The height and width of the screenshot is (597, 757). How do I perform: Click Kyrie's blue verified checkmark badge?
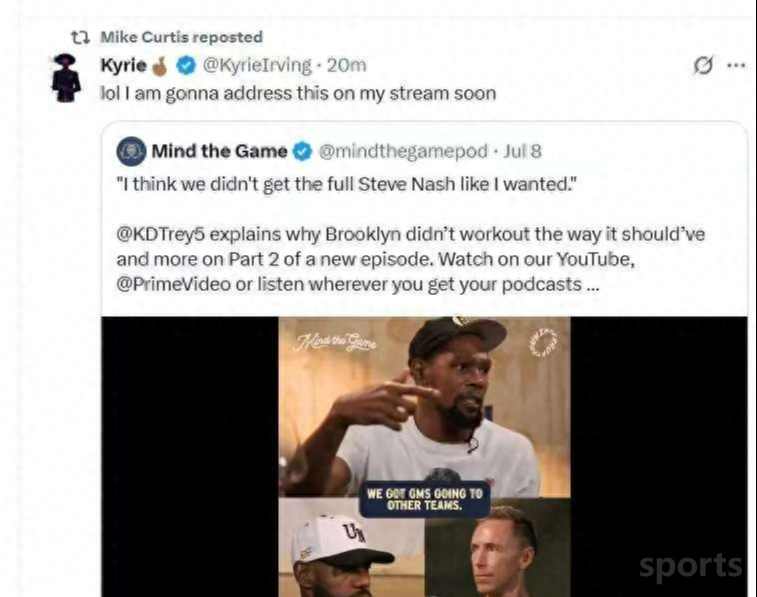(186, 65)
